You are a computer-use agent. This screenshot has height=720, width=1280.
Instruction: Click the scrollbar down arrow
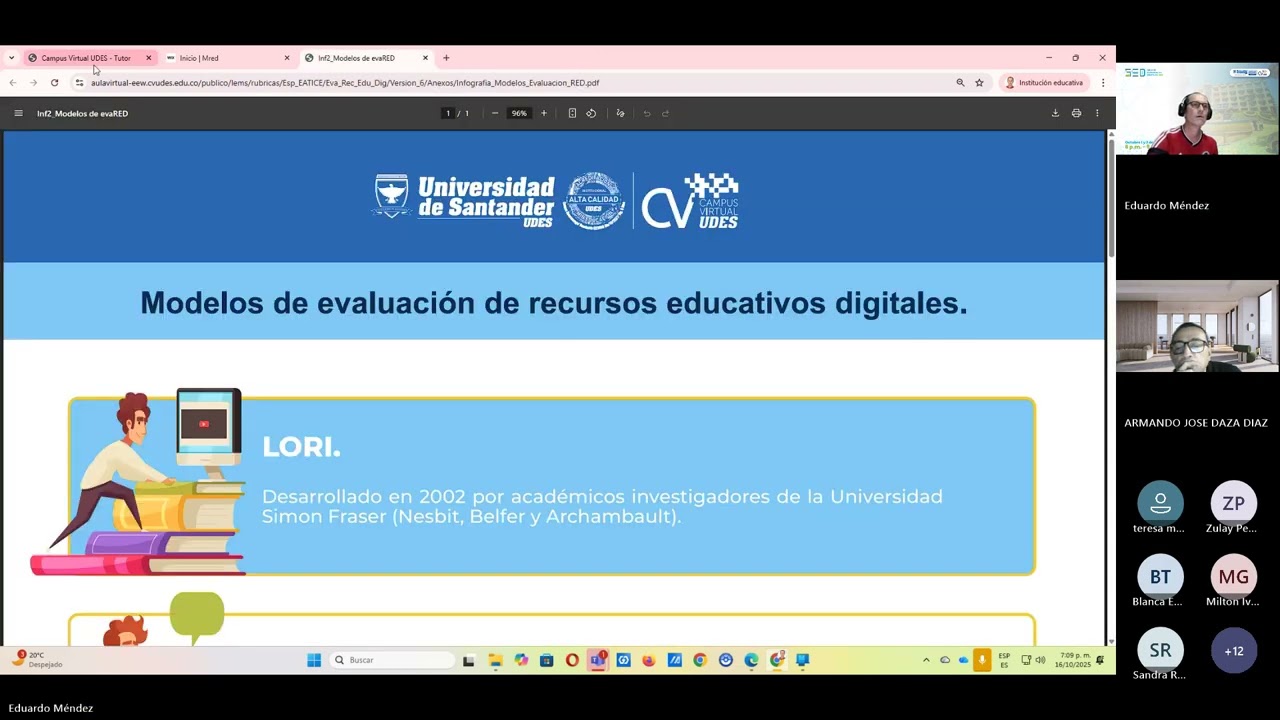[1110, 641]
